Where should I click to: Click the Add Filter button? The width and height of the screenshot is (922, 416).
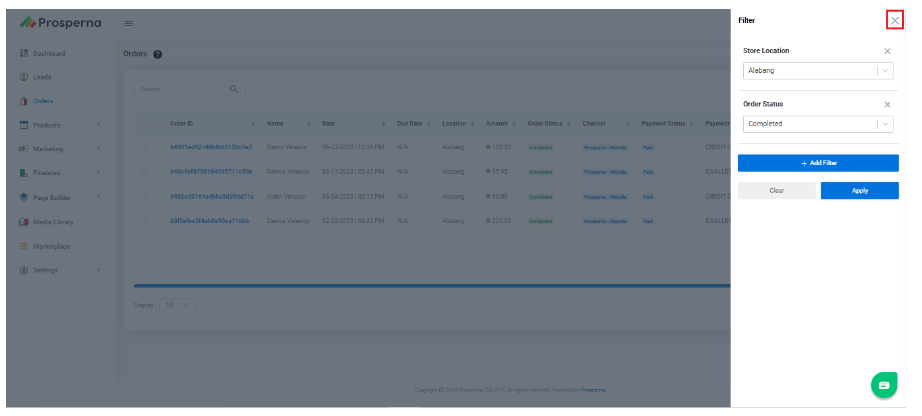(x=818, y=163)
